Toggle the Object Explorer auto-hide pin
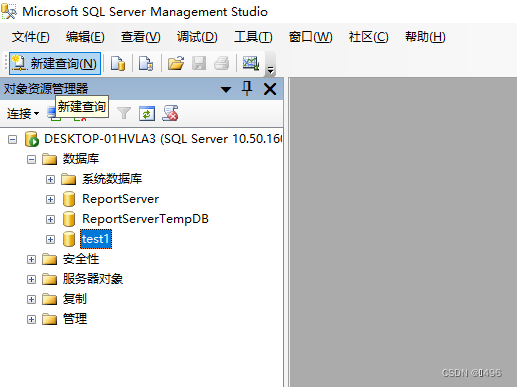Image resolution: width=517 pixels, height=387 pixels. [x=247, y=89]
